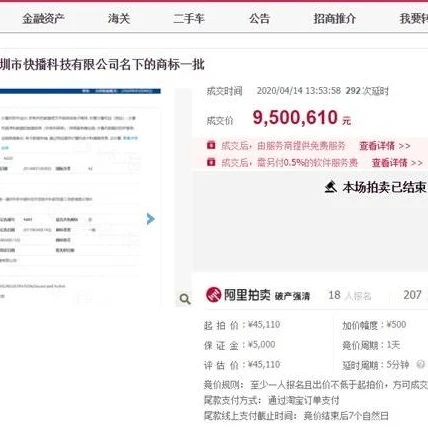This screenshot has width=428, height=432.
Task: Click the red gift icon before 免费服务 notice
Action: tap(211, 145)
